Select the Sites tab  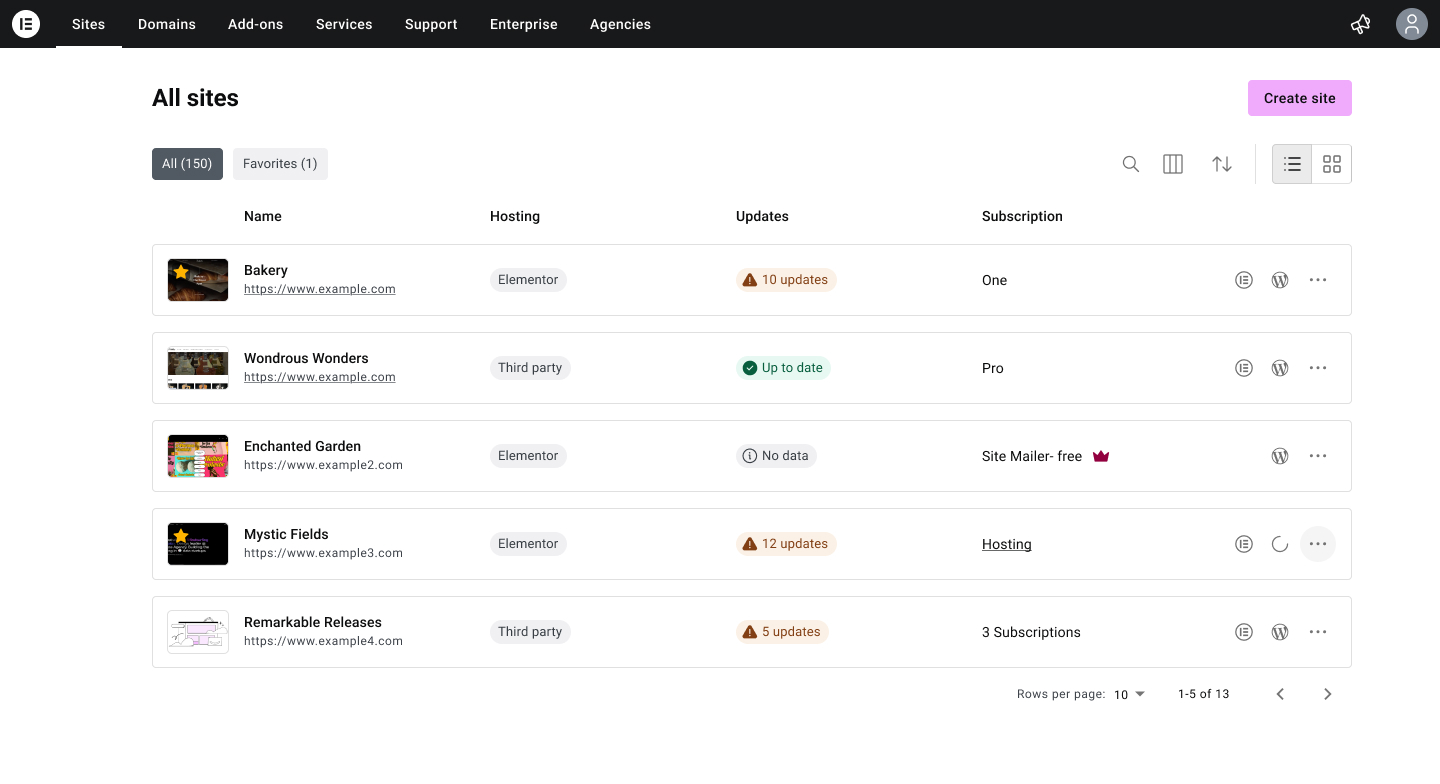[88, 24]
